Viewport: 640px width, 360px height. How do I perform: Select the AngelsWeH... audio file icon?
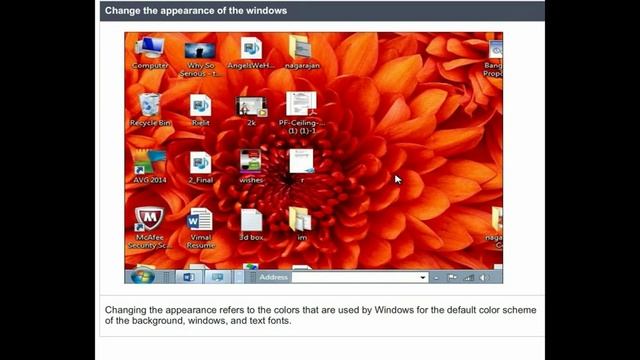(251, 52)
